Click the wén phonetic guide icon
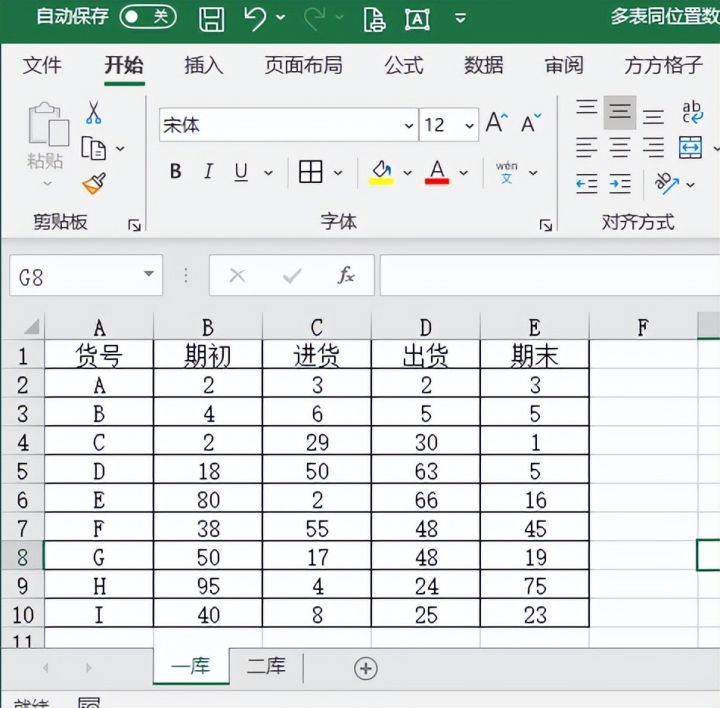Screen dimensions: 720x708 pos(506,173)
